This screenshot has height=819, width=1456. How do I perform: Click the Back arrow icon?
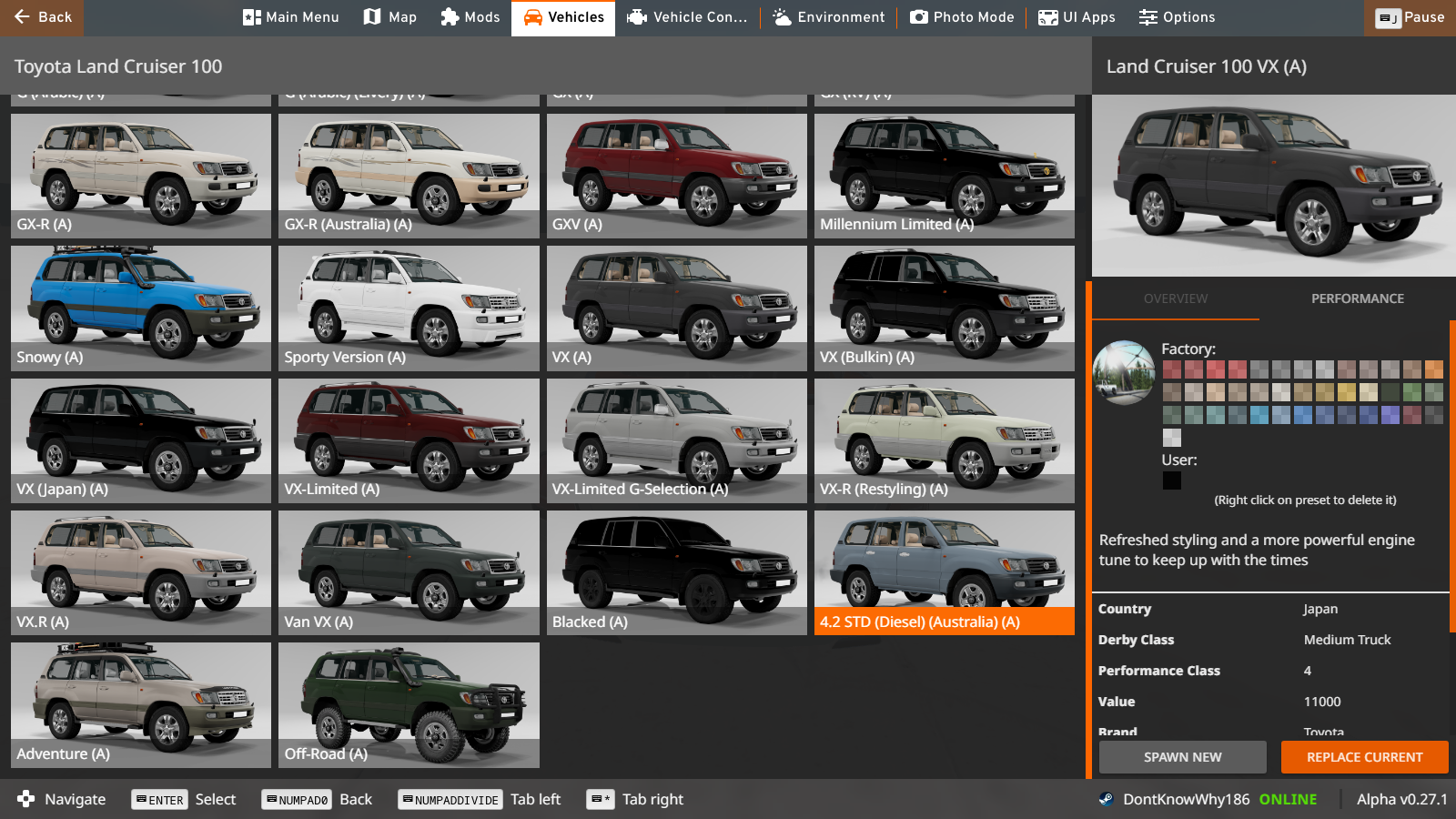(x=23, y=16)
